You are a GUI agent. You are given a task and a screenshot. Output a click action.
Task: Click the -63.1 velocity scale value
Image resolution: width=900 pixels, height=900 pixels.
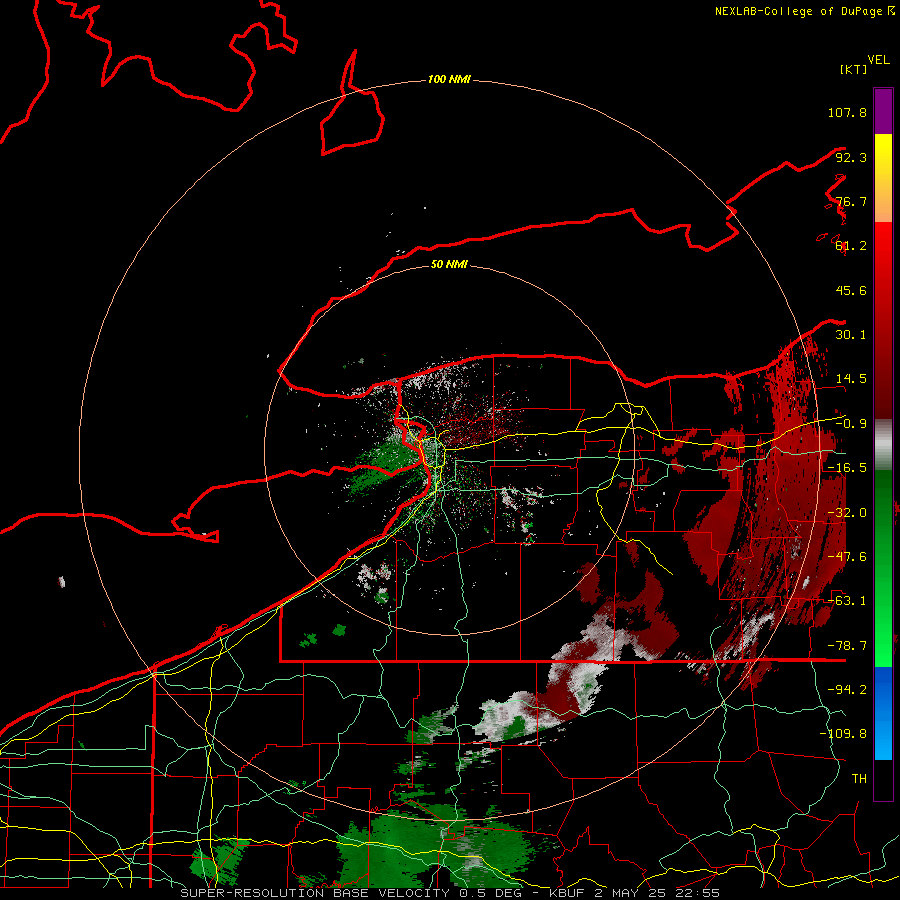[x=847, y=601]
